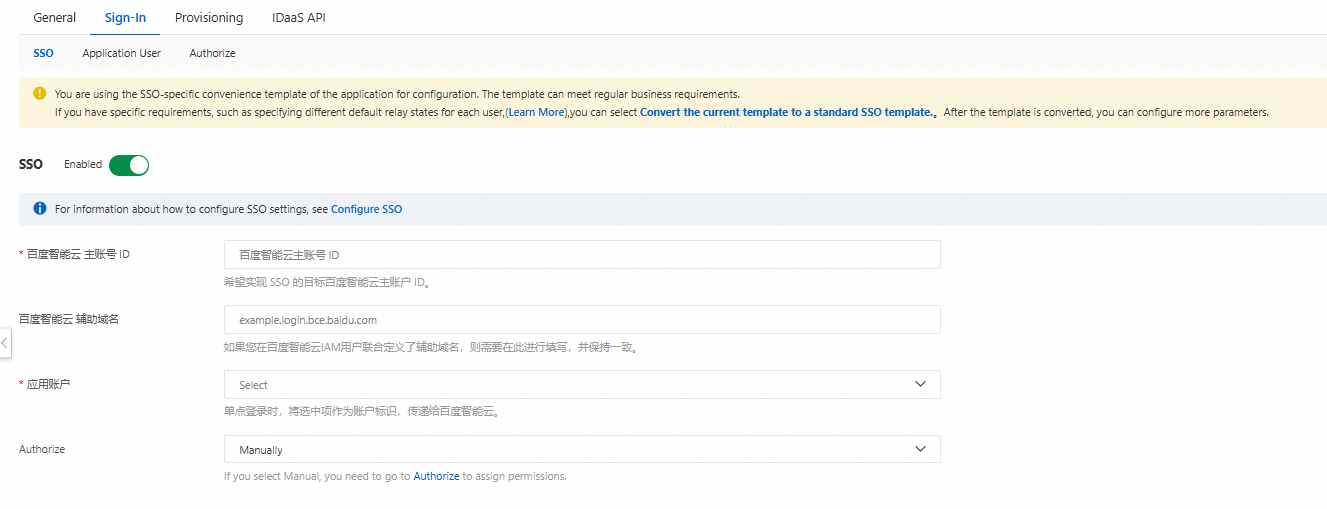
Task: Click the yellow warning icon in banner
Action: pyautogui.click(x=40, y=93)
